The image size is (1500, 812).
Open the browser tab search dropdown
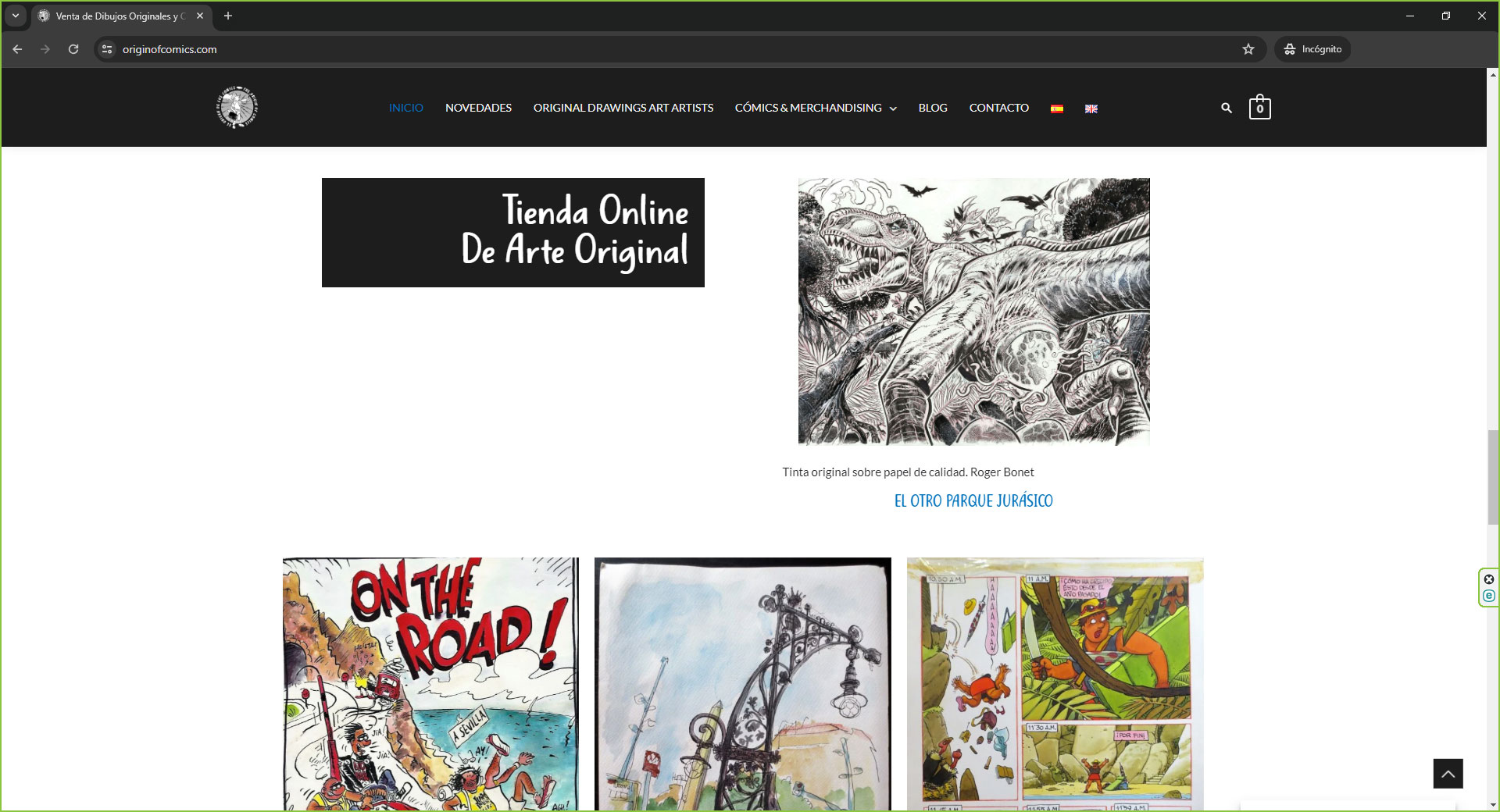15,16
